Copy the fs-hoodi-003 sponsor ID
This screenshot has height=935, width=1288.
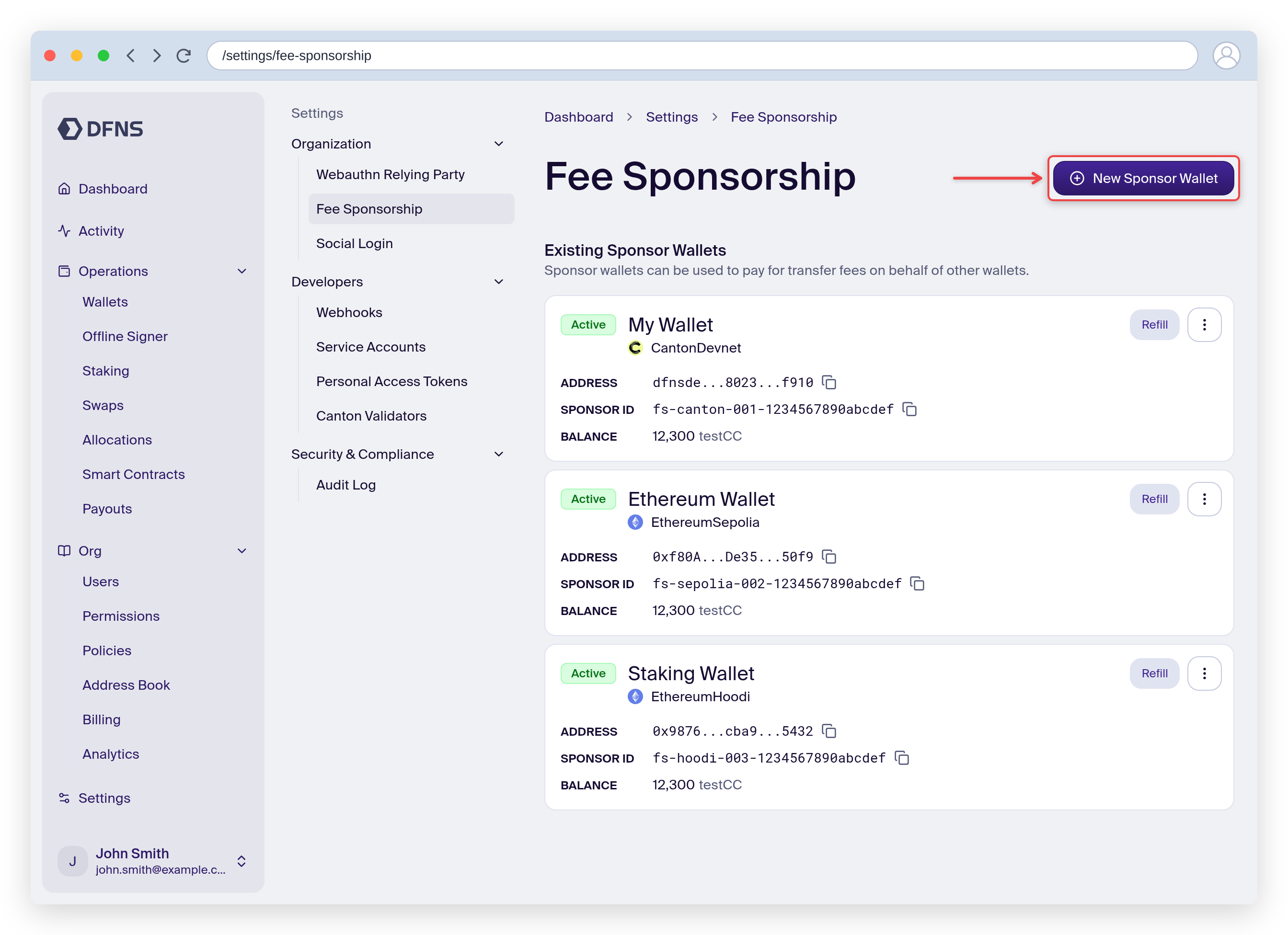point(902,758)
